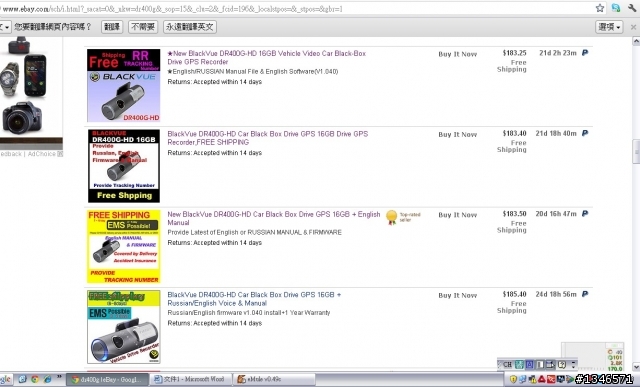The height and width of the screenshot is (387, 640).
Task: Click the 翻譯 translate button
Action: [x=112, y=27]
